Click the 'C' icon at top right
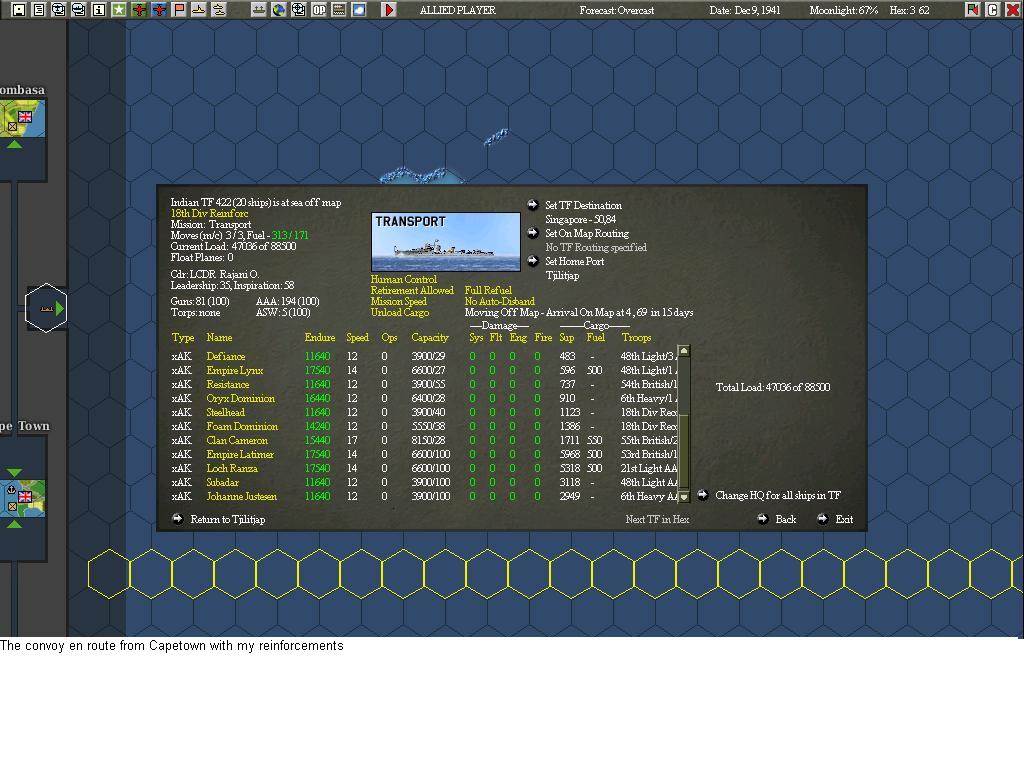This screenshot has height=768, width=1024. [x=993, y=10]
